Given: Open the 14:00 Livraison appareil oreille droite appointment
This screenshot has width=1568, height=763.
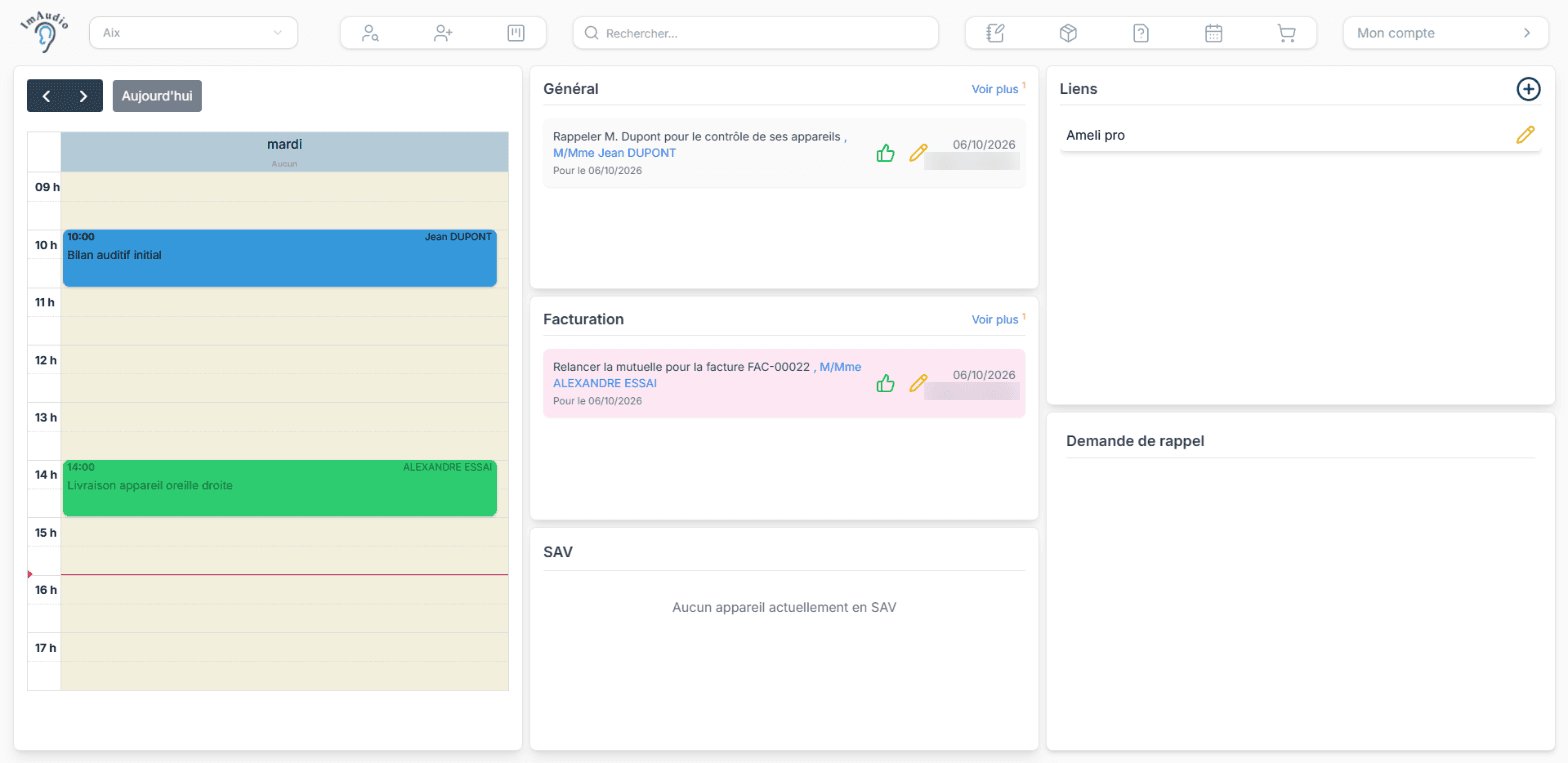Looking at the screenshot, I should (280, 488).
